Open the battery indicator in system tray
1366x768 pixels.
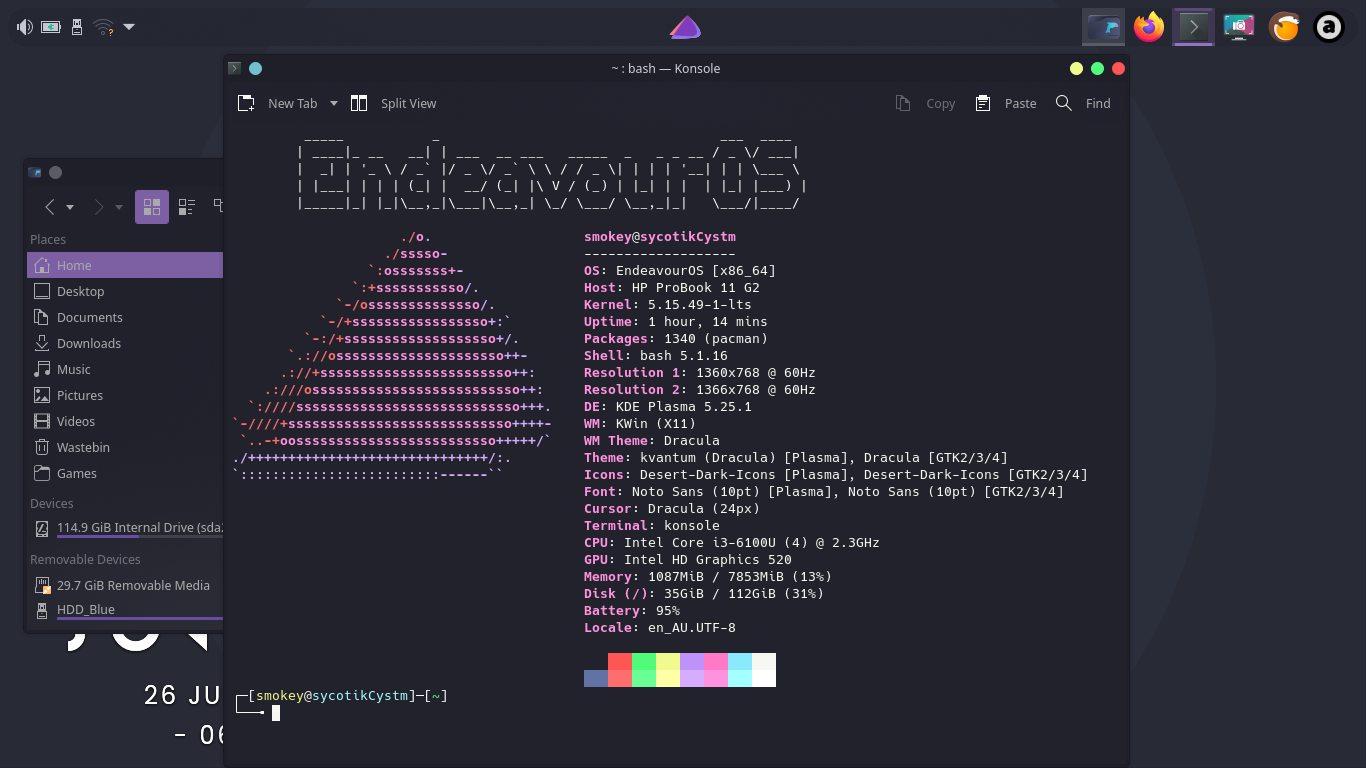pos(51,27)
